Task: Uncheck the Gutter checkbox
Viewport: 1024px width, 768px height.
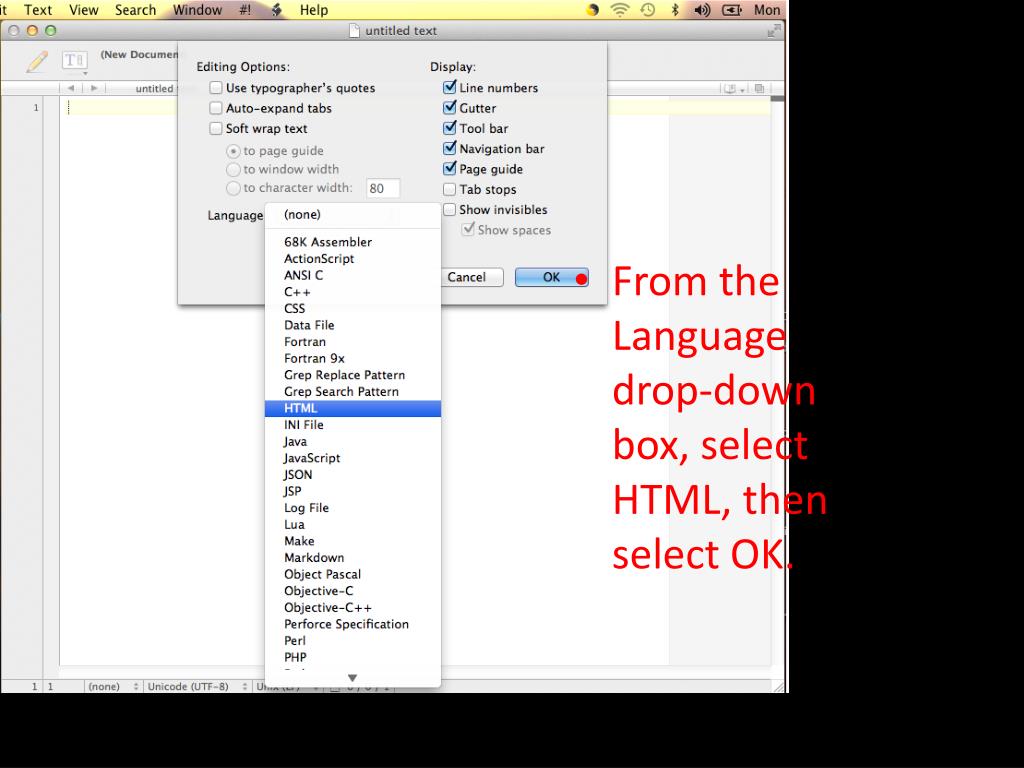Action: coord(449,107)
